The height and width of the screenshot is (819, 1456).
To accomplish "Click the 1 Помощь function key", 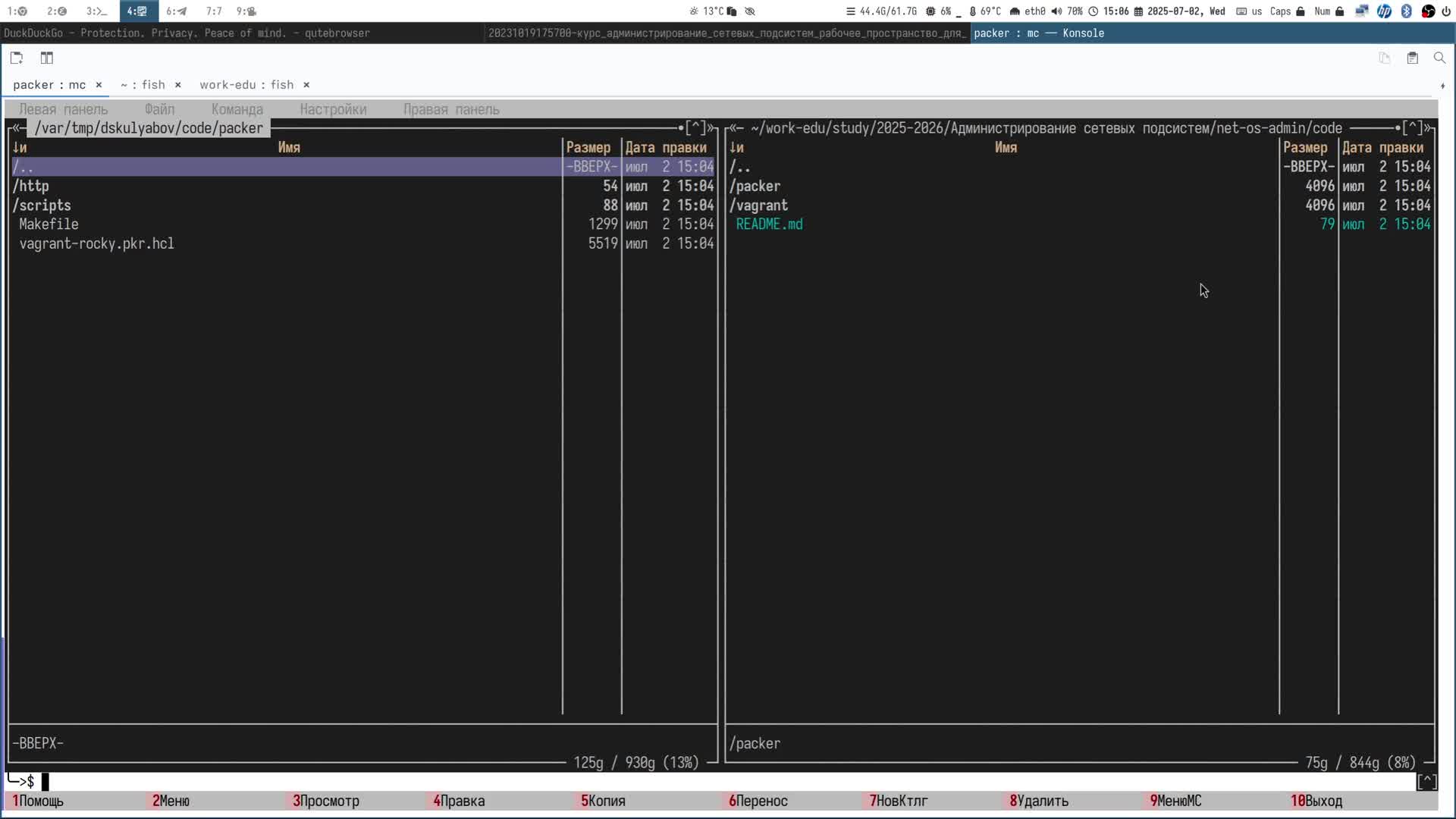I will click(38, 801).
